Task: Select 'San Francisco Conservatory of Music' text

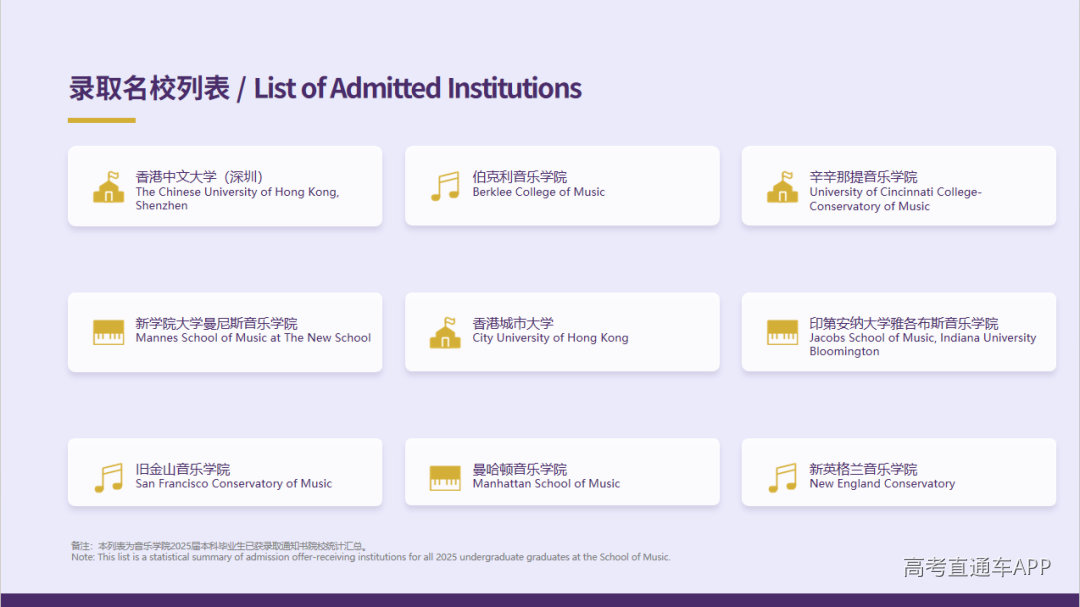Action: [x=233, y=484]
